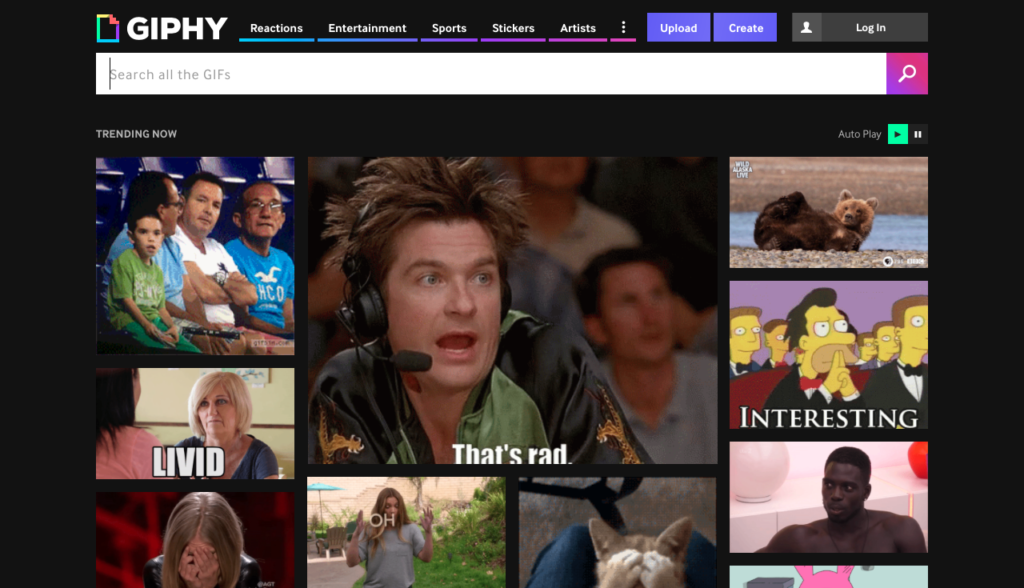Screen dimensions: 1024x588
Task: Click the magnifying glass search button
Action: coord(906,74)
